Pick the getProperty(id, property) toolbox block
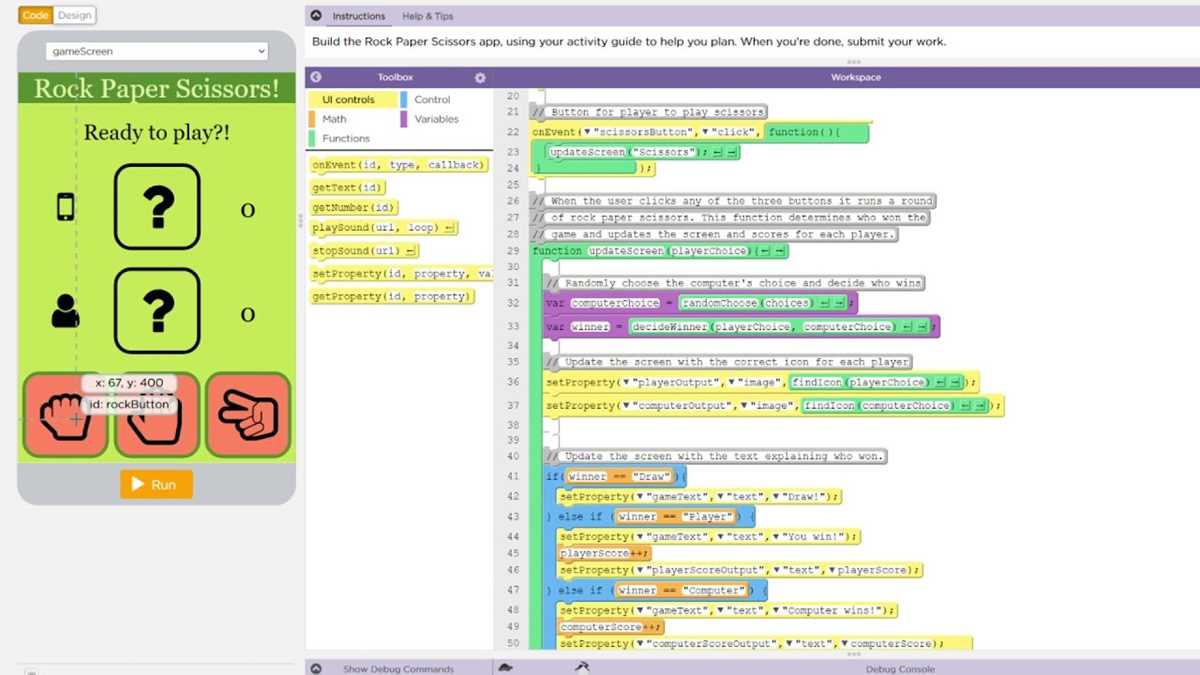Viewport: 1200px width, 675px height. 391,297
